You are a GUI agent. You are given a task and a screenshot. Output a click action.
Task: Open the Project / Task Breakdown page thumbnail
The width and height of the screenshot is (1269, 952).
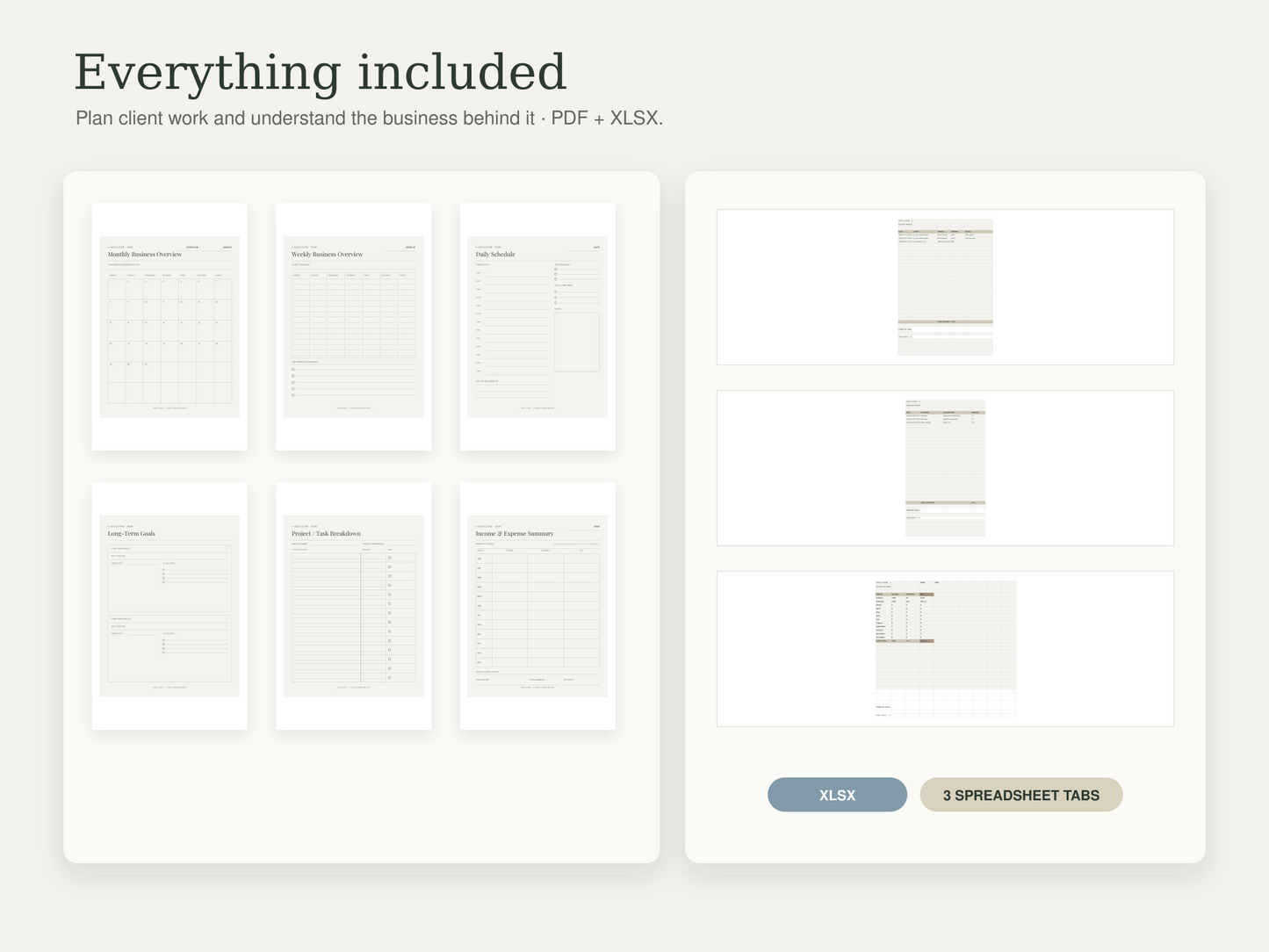click(x=353, y=606)
